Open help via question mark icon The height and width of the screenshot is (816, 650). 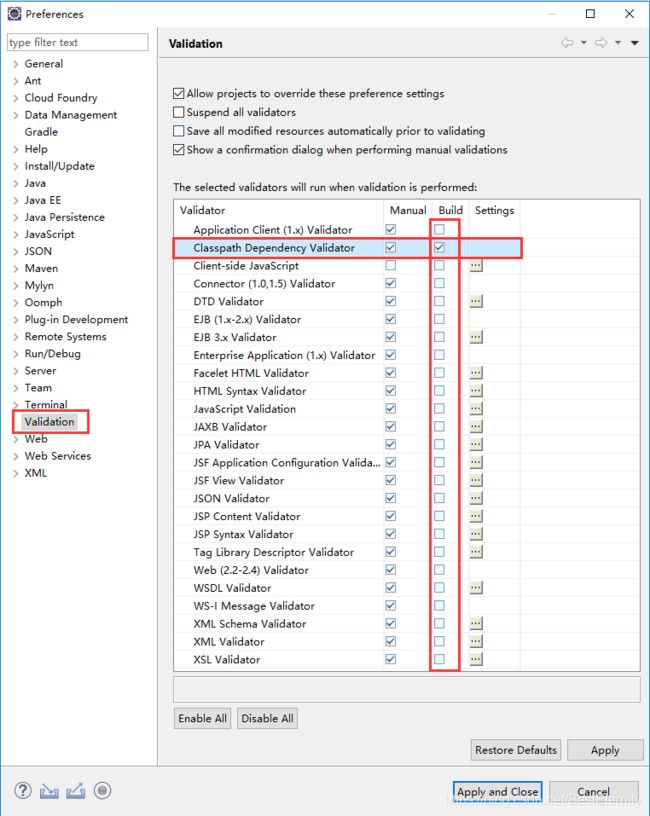[x=22, y=790]
